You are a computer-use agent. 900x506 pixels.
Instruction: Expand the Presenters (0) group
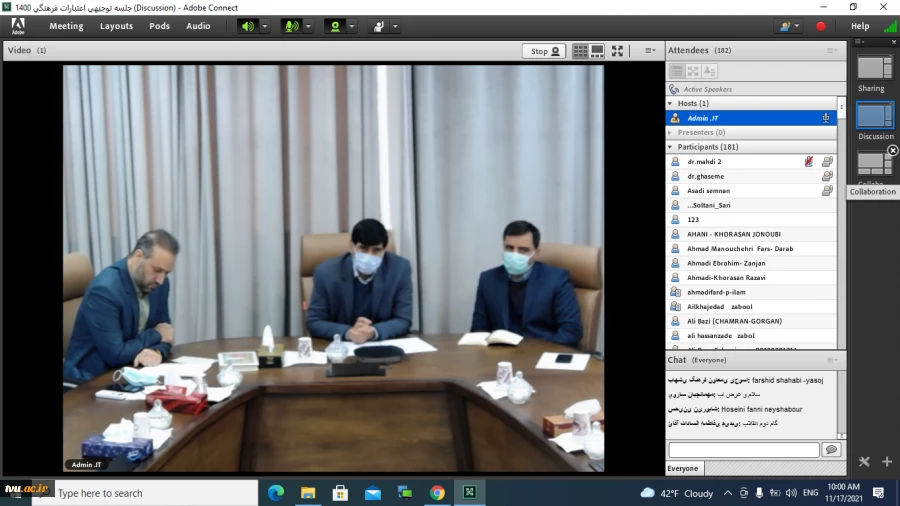(670, 133)
